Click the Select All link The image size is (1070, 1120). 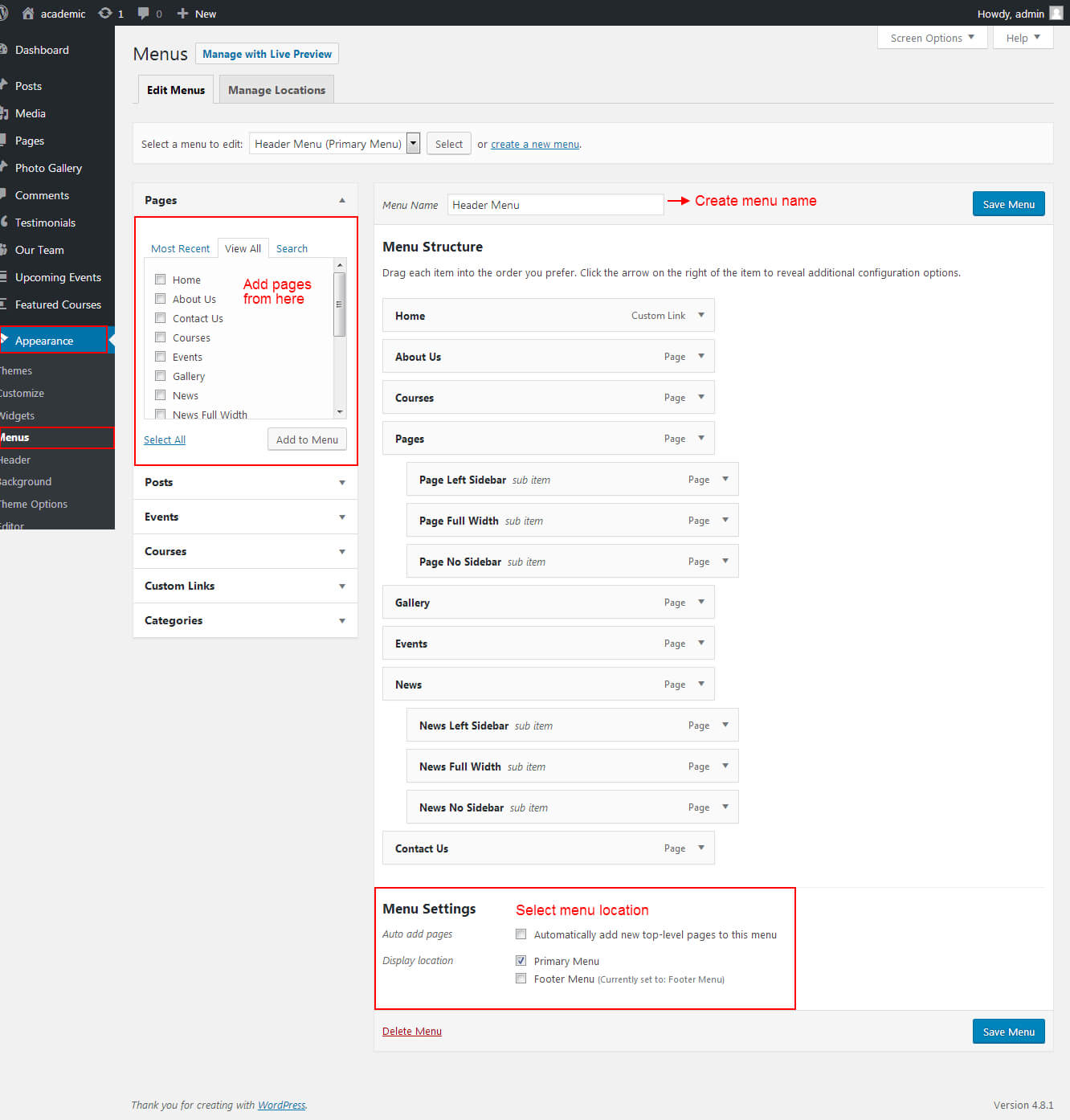[x=165, y=439]
